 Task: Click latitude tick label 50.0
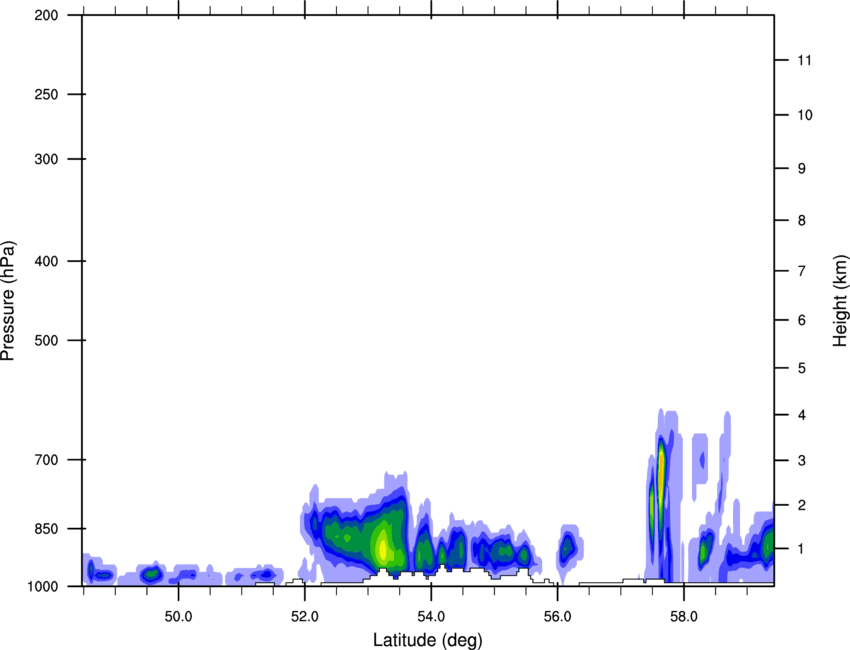tap(178, 617)
